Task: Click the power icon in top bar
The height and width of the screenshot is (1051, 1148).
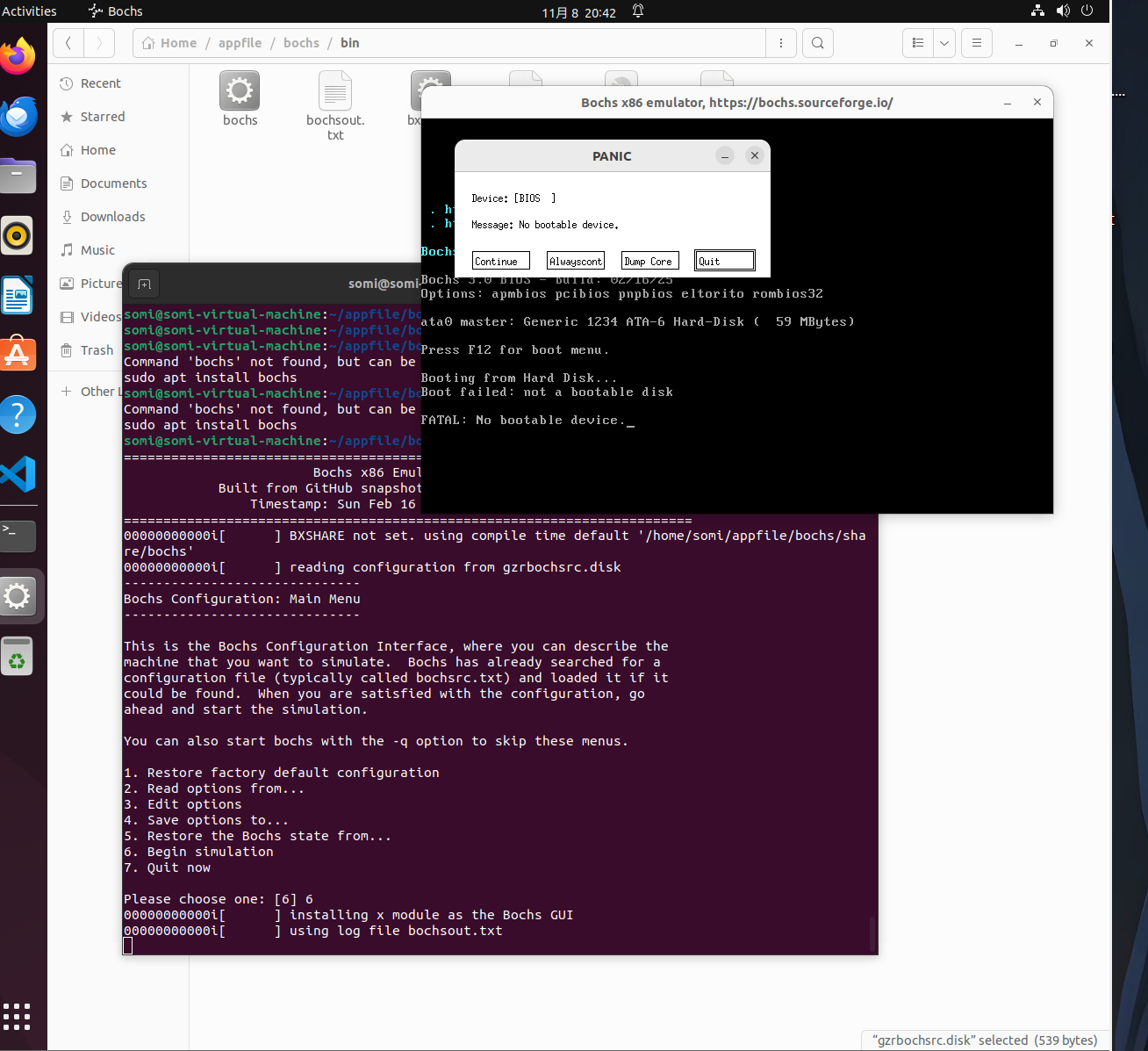Action: (1087, 11)
